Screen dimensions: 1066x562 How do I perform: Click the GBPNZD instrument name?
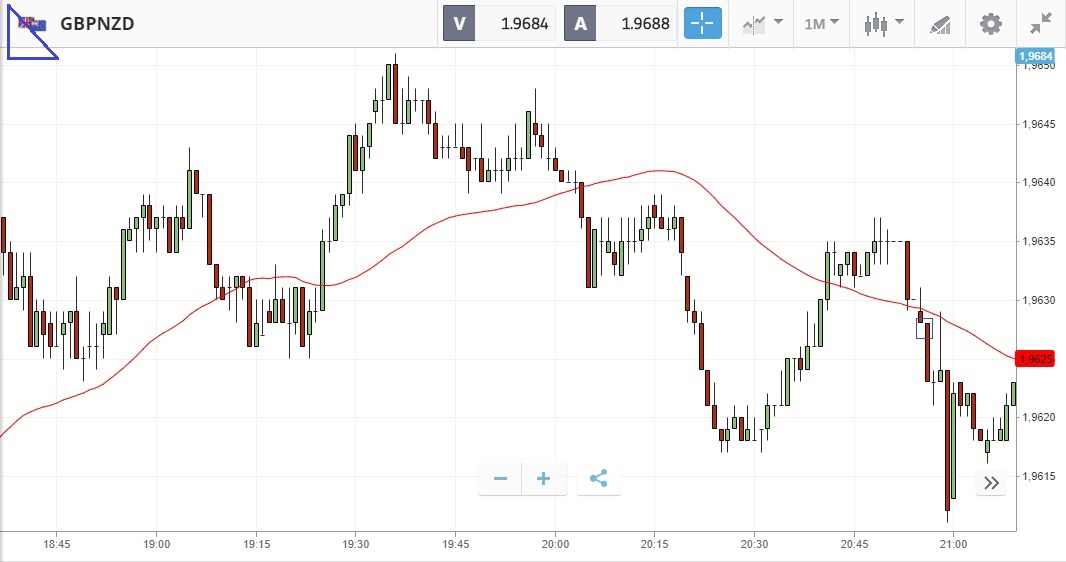click(97, 24)
